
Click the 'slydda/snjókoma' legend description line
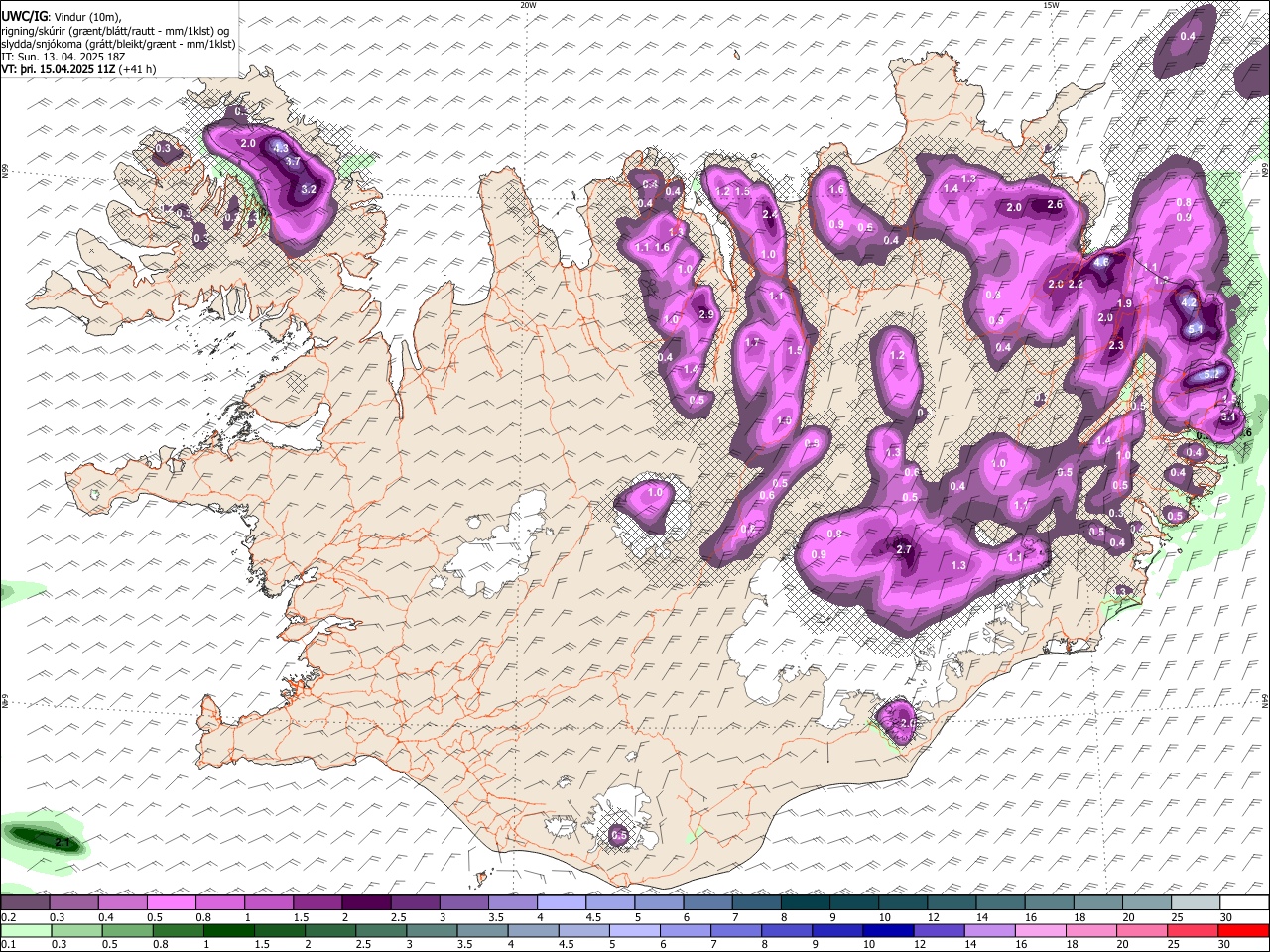point(118,44)
